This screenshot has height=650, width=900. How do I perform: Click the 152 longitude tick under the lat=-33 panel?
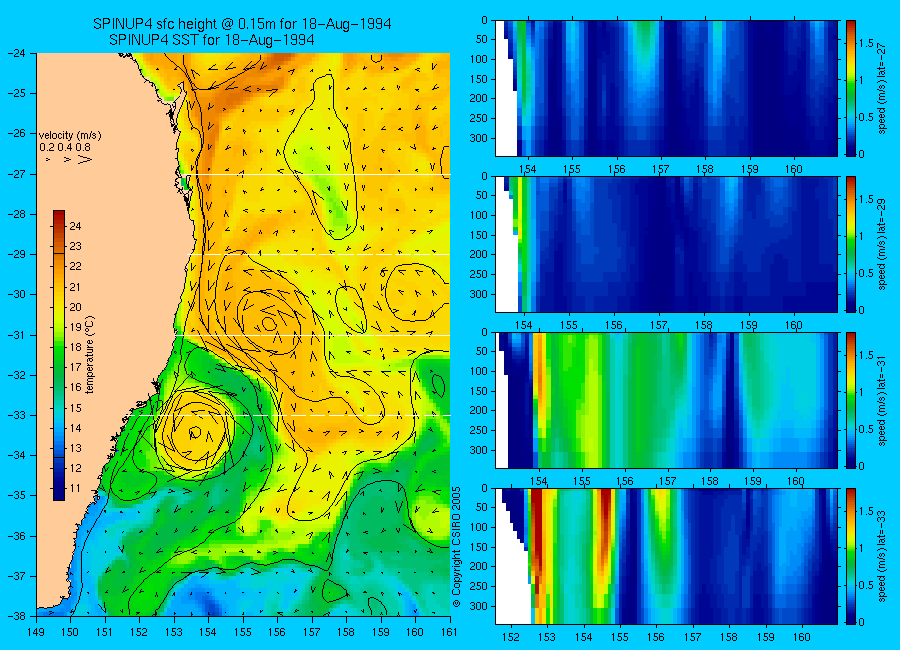pyautogui.click(x=510, y=637)
